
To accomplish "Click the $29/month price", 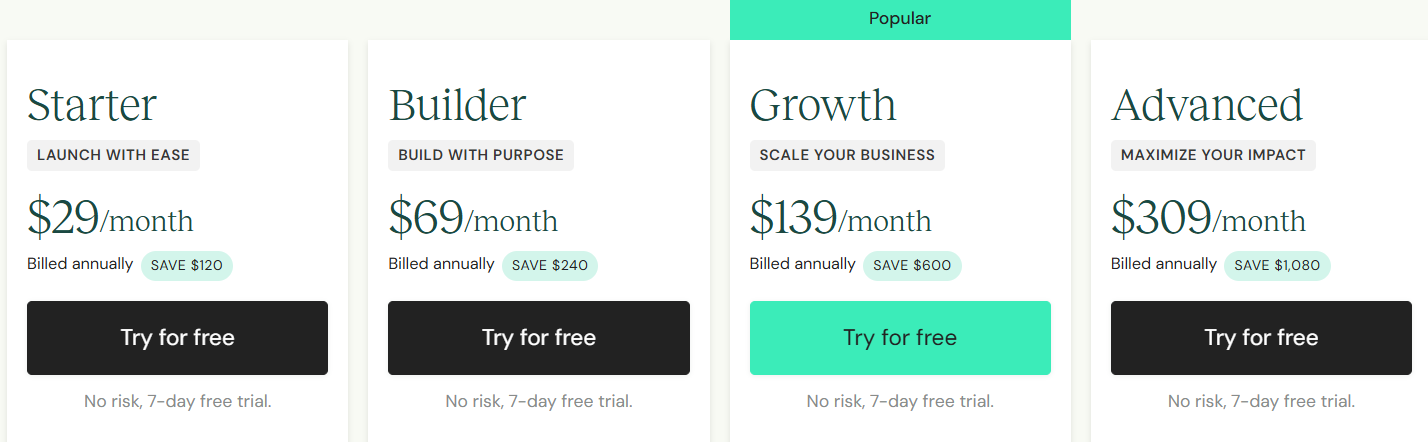I will [x=110, y=217].
